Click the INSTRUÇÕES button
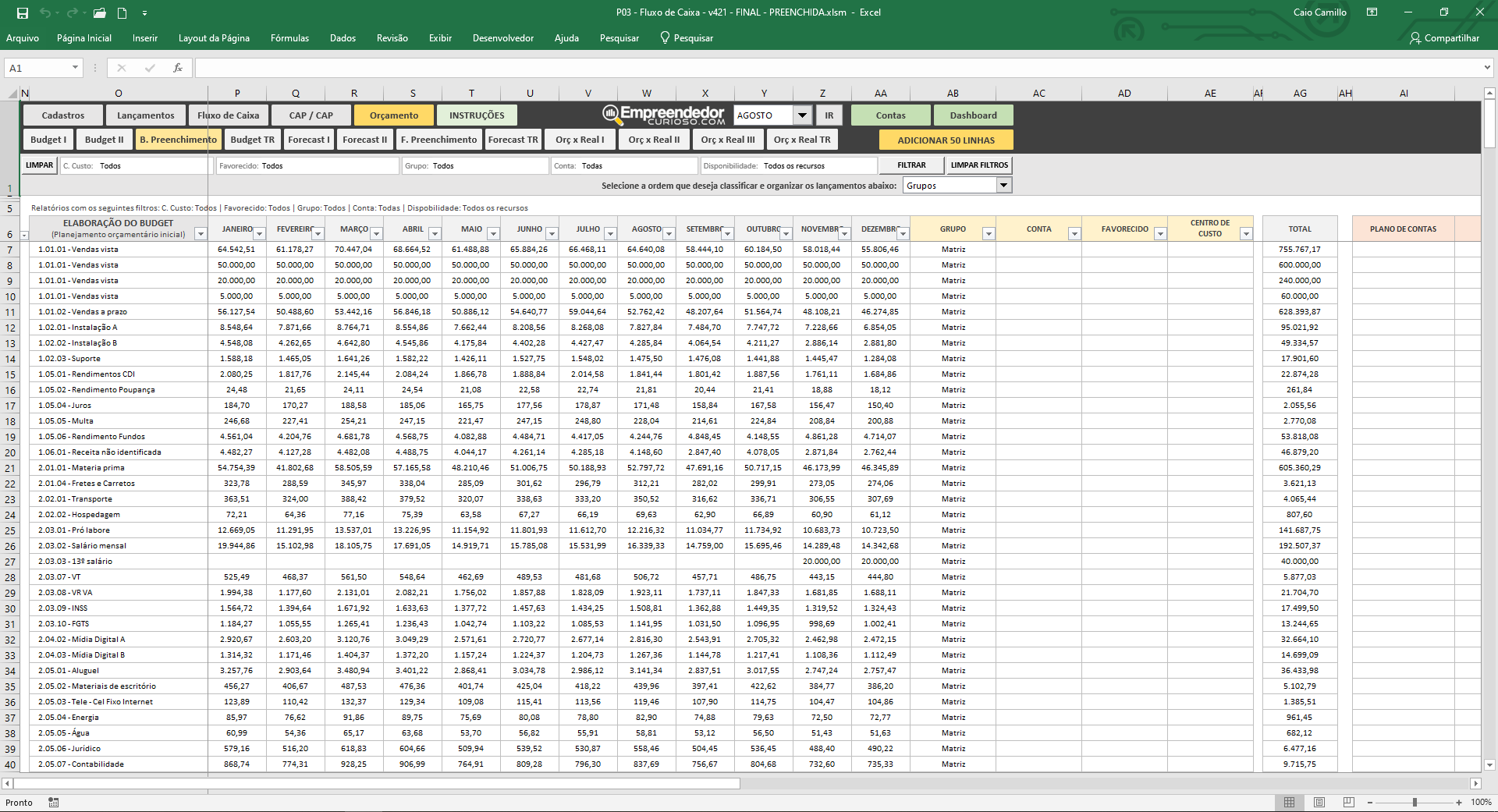The width and height of the screenshot is (1498, 812). click(477, 115)
